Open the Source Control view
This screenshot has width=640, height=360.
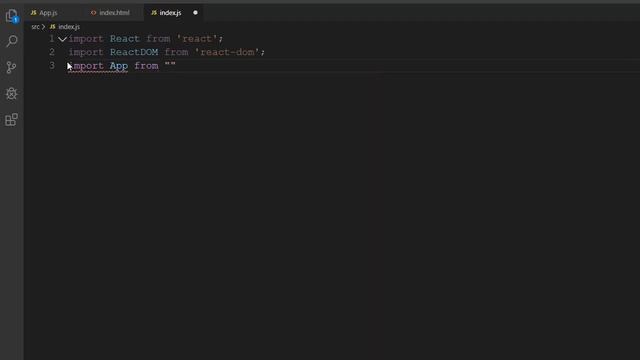pyautogui.click(x=11, y=67)
